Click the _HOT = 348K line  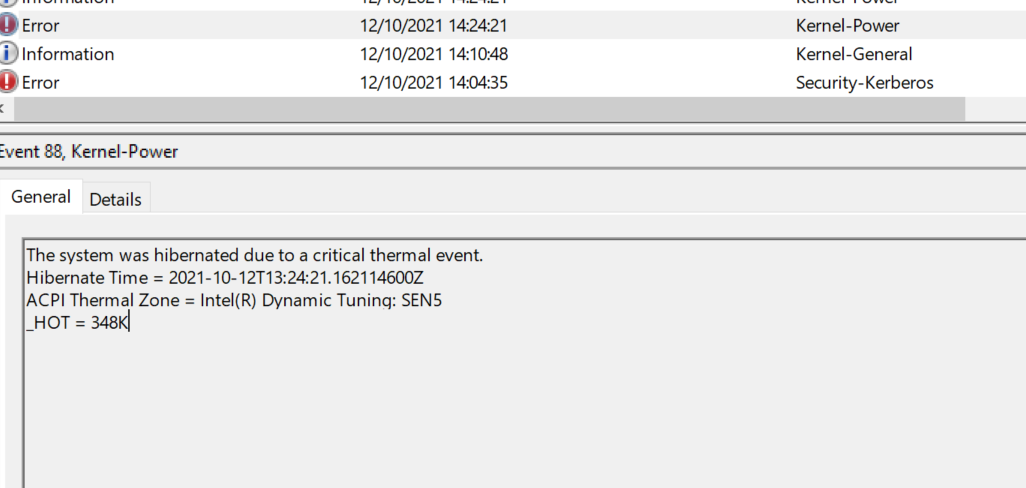(78, 323)
